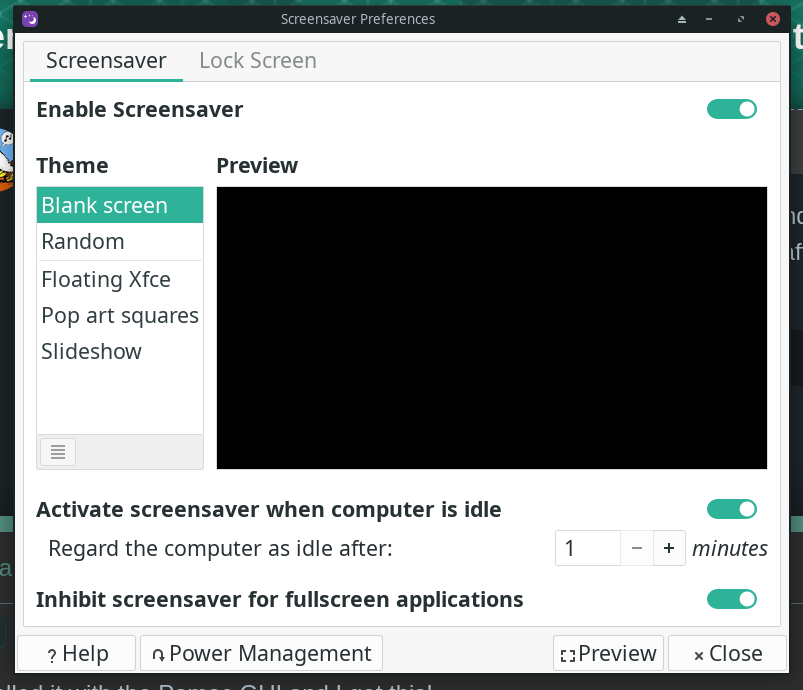Click the minus icon to decrease idle minutes
The height and width of the screenshot is (690, 803).
click(637, 548)
